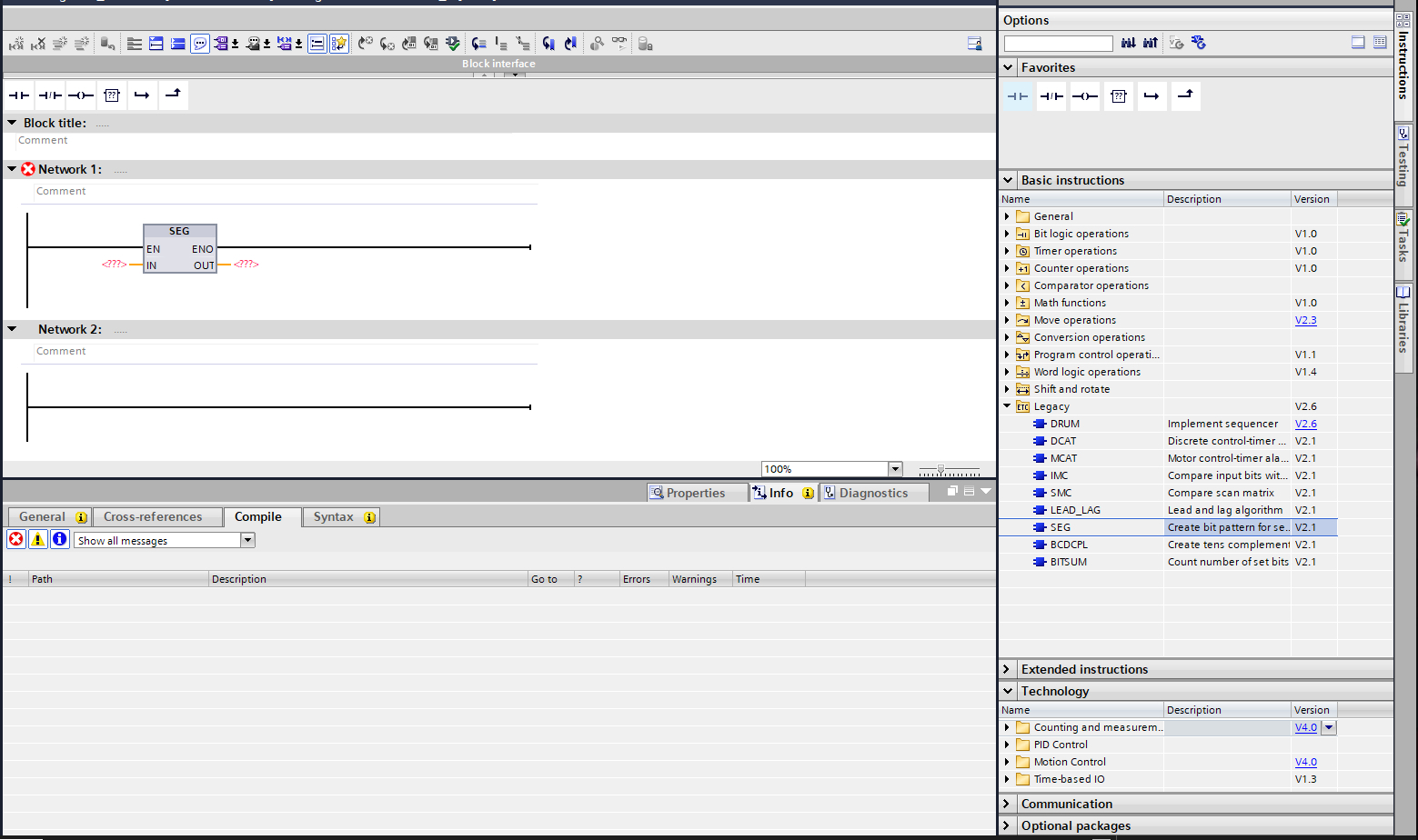This screenshot has height=840, width=1418.
Task: Open the Show all messages dropdown
Action: (247, 540)
